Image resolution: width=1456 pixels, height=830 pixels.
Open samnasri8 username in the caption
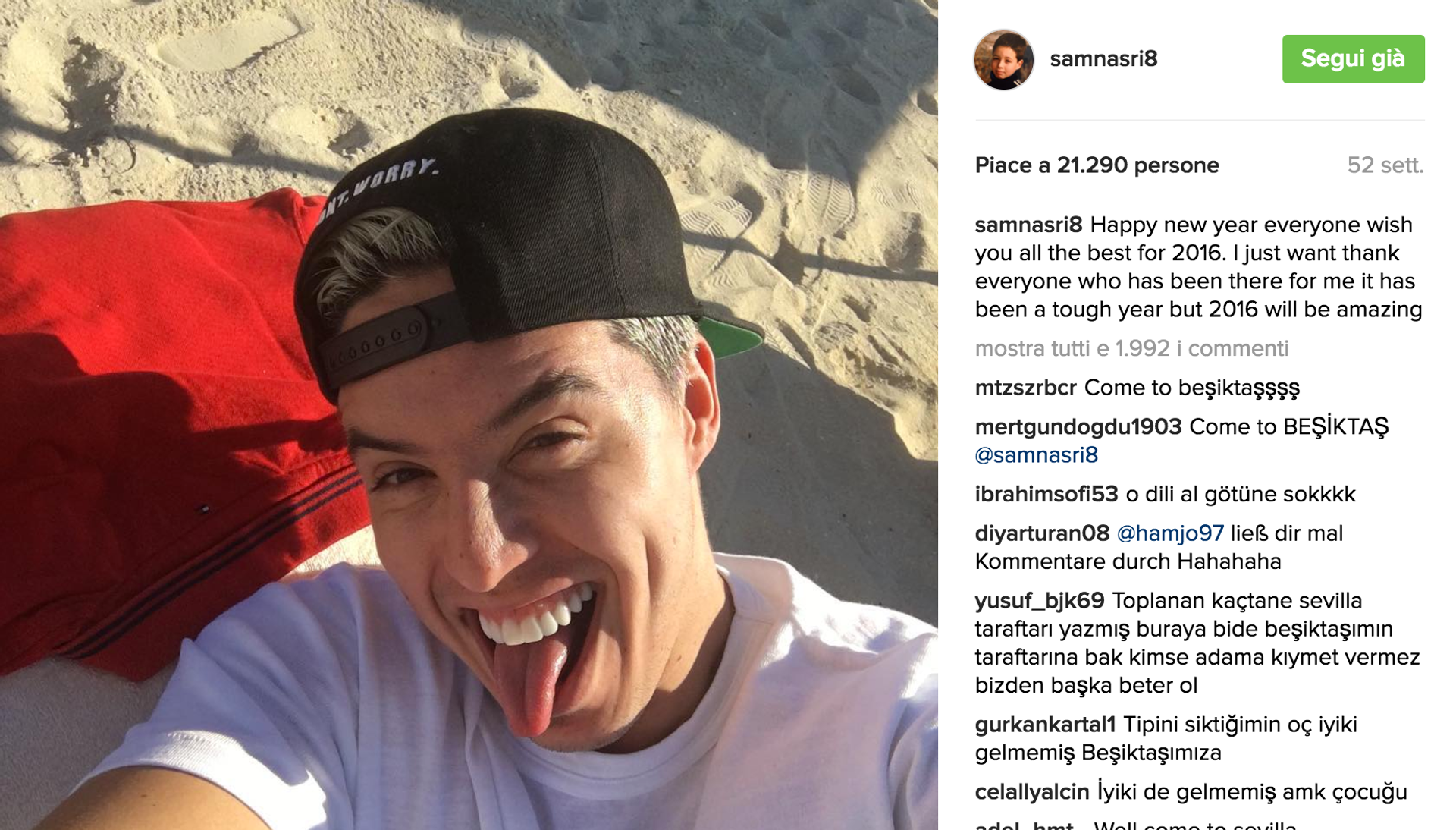(x=1028, y=225)
